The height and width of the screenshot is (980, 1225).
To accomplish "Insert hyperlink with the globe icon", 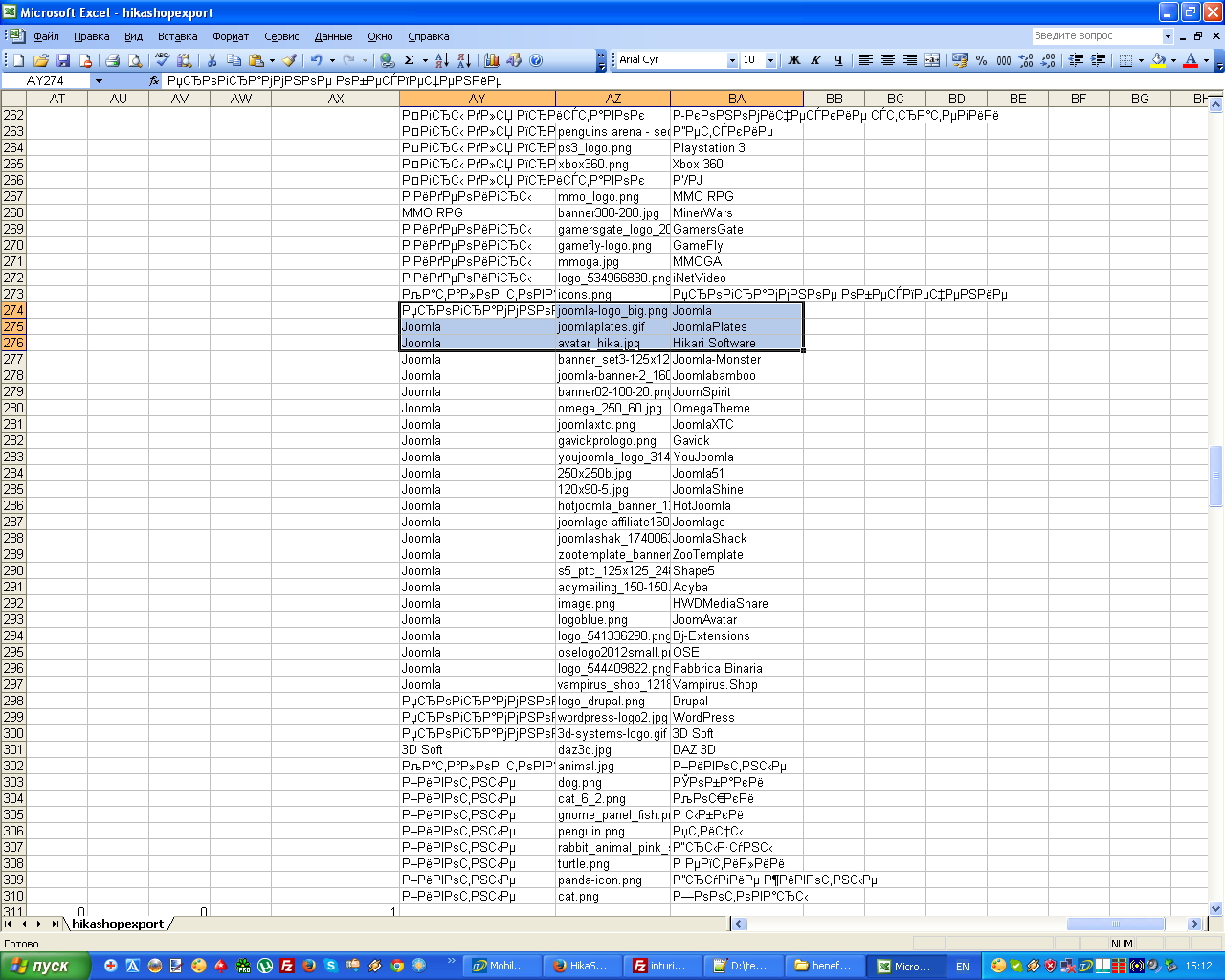I will pos(387,60).
